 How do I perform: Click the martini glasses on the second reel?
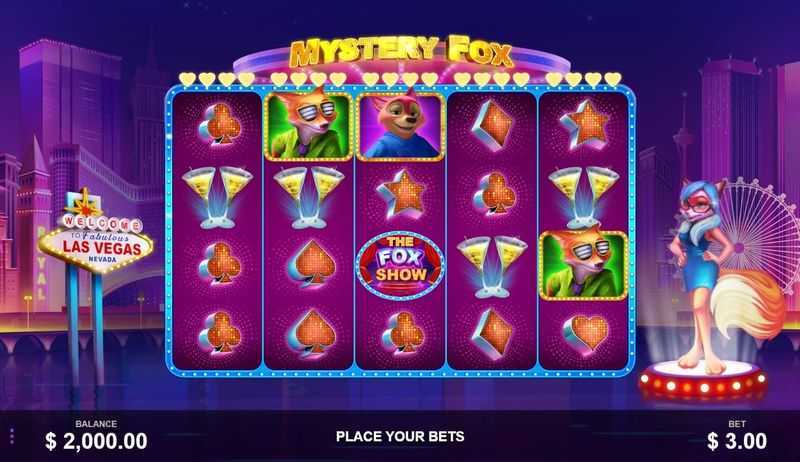[308, 197]
